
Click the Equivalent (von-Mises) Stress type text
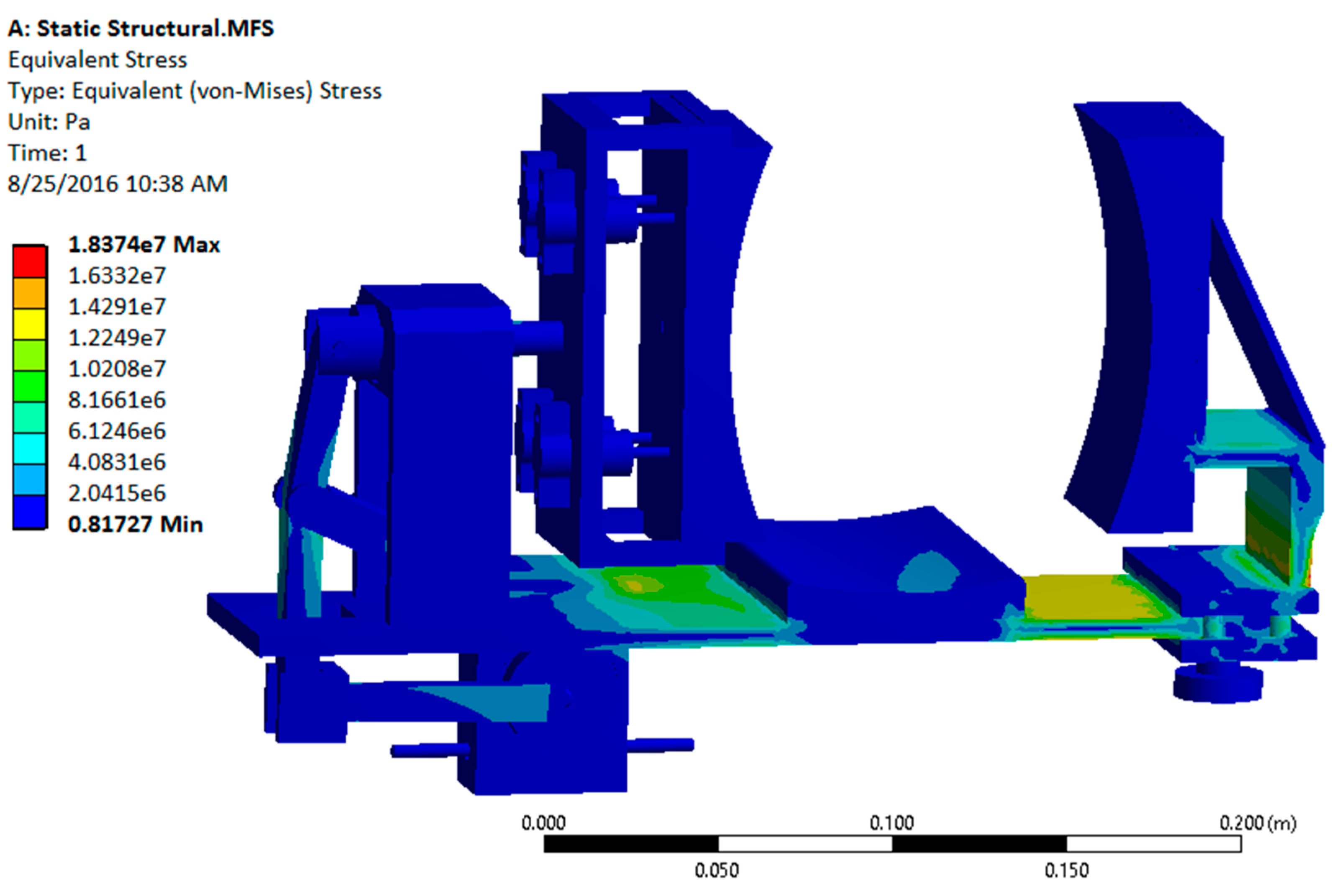(x=194, y=91)
